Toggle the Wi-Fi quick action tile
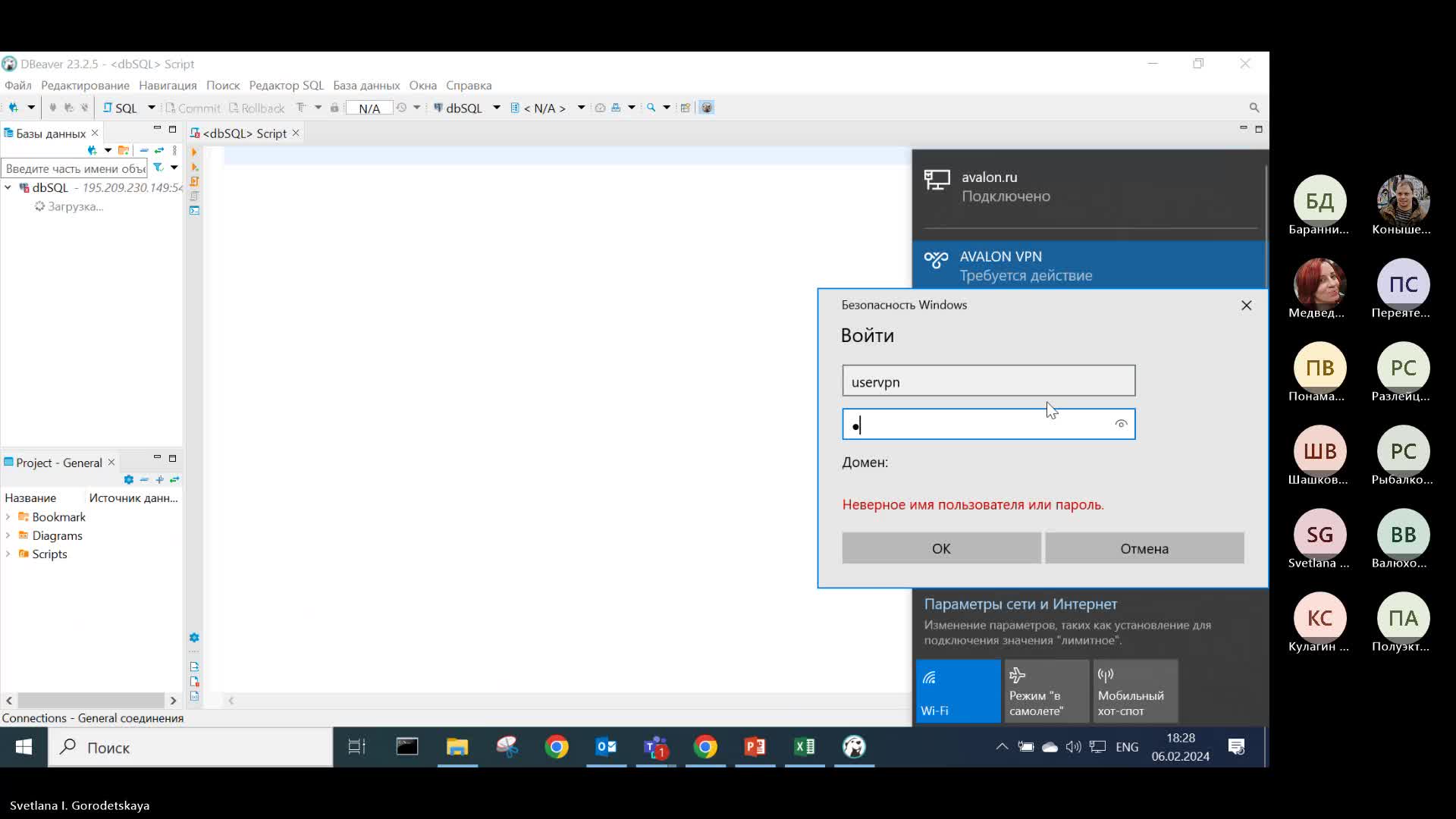Screen dimensions: 1456x819 click(x=958, y=691)
